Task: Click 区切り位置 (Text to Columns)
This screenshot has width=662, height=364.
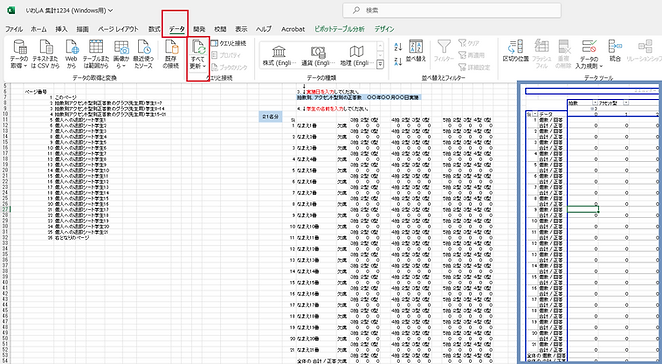Action: point(516,51)
